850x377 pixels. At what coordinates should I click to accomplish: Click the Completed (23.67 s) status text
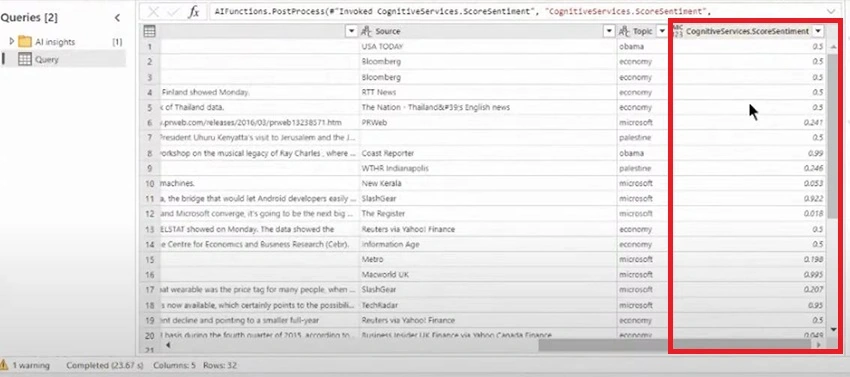(x=105, y=366)
